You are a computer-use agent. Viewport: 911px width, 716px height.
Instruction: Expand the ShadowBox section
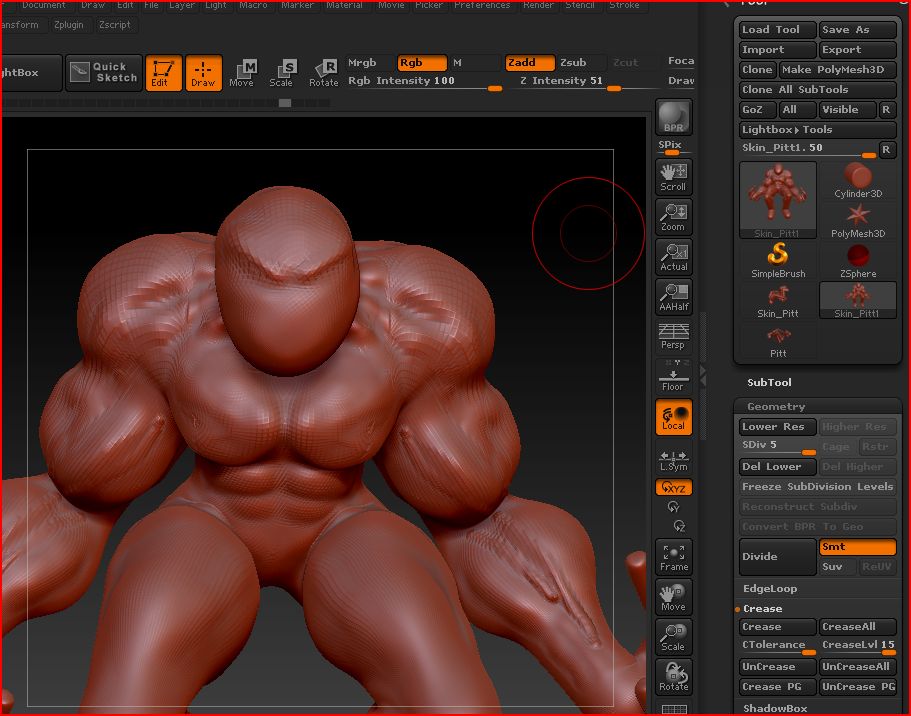[x=775, y=708]
